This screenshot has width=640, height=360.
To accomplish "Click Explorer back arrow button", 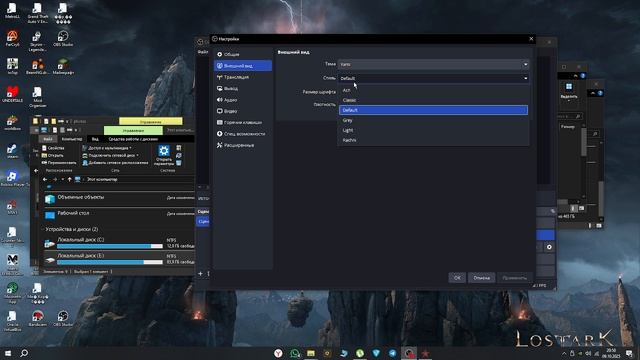I will pos(45,180).
